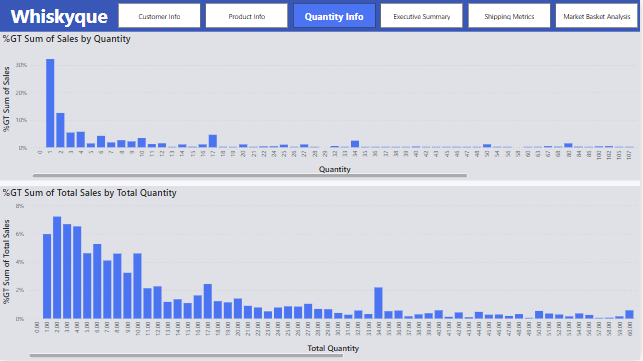
Task: Select the Quantity 1 bar in top chart
Action: [x=50, y=103]
